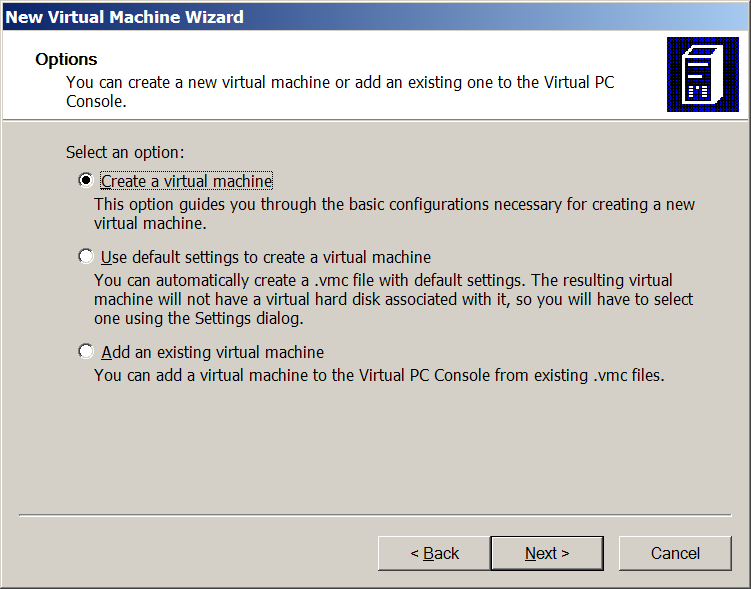Select the radio circle beside Create a virtual machine
This screenshot has width=751, height=589.
[x=86, y=181]
